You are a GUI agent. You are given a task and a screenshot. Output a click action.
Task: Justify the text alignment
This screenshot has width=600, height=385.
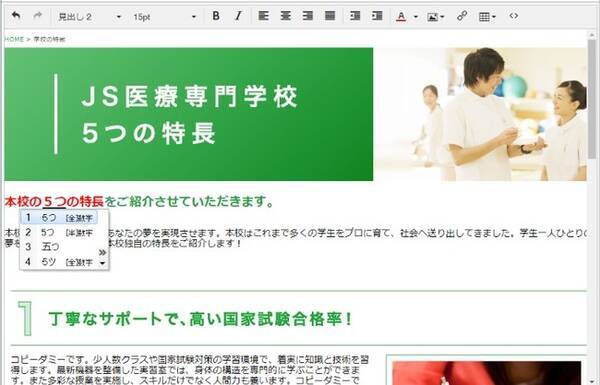tap(330, 16)
